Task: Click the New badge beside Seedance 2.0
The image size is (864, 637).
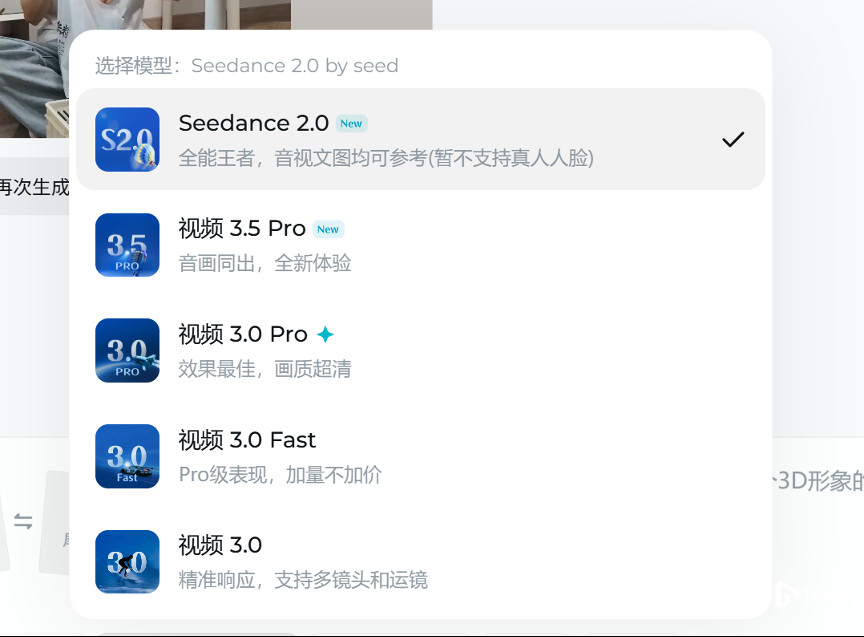Action: tap(351, 123)
